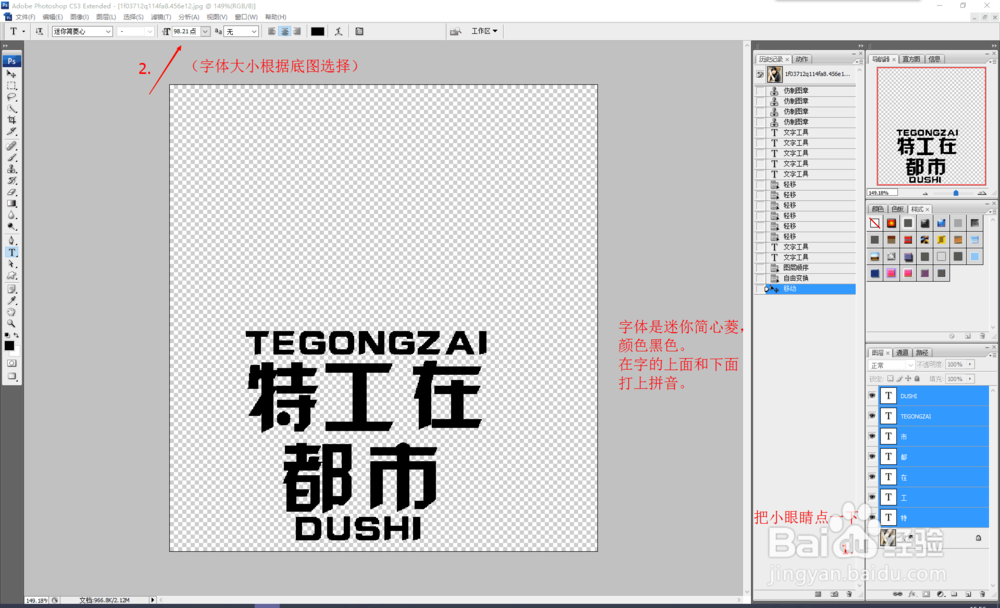Open the layer fill slider arrow

[x=970, y=378]
